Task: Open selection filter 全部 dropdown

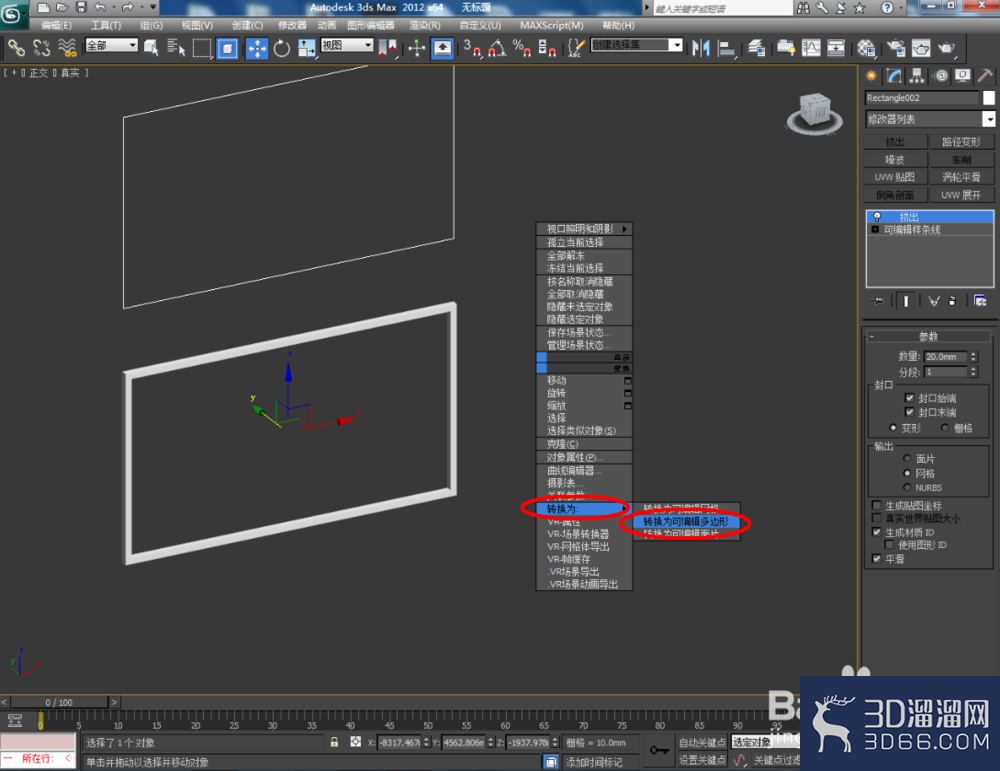Action: [x=112, y=45]
